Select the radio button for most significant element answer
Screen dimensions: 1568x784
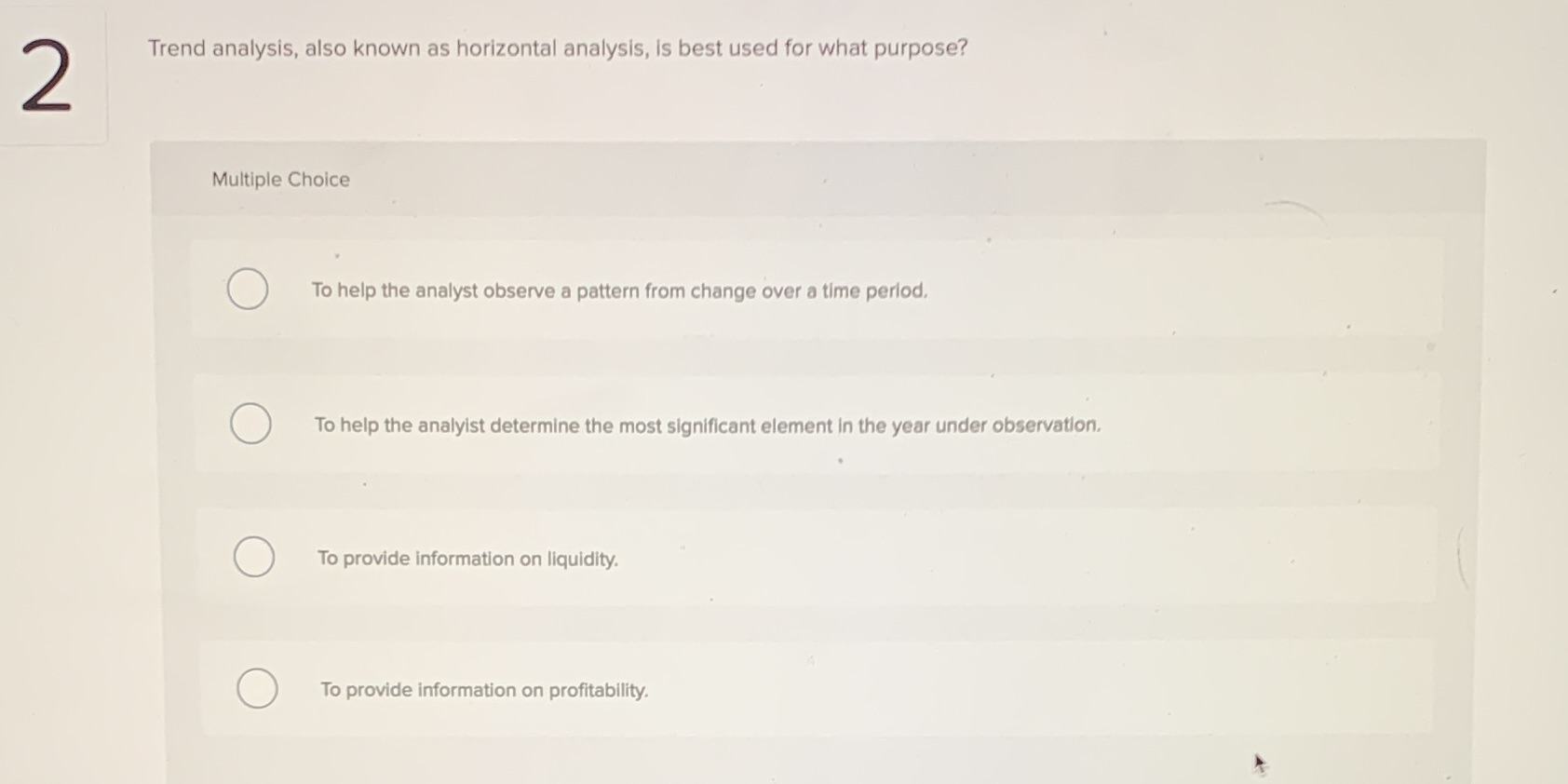tap(250, 424)
